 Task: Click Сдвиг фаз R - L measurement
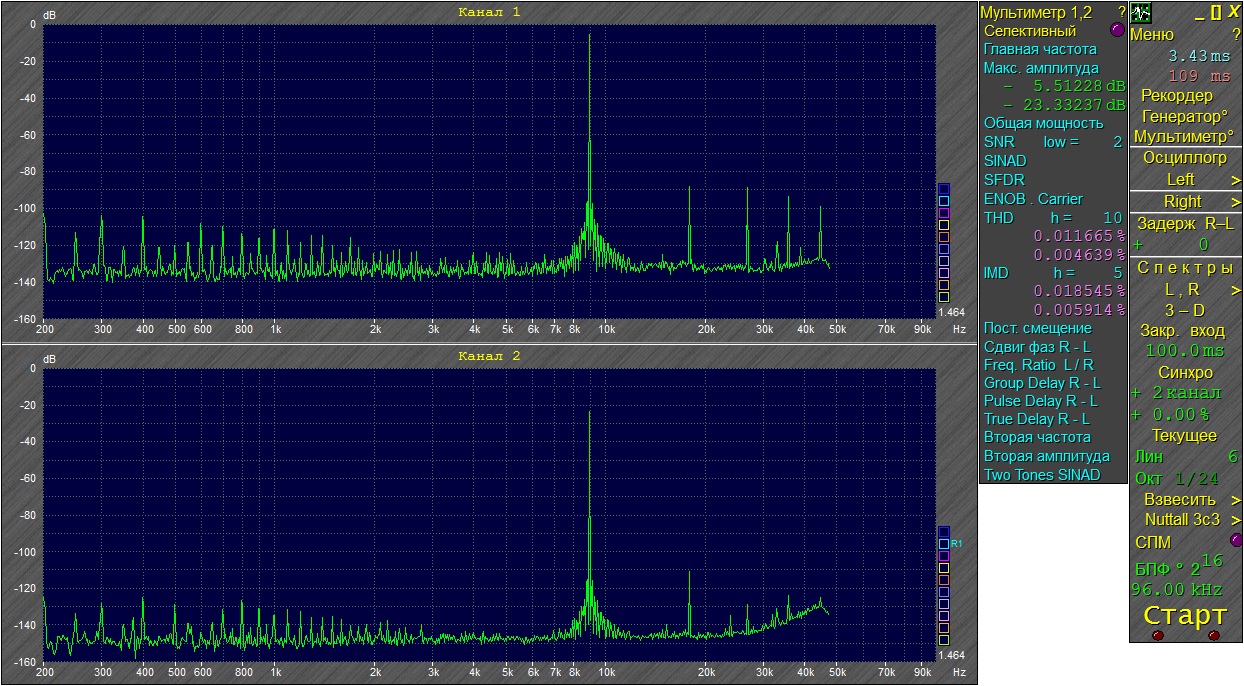point(1037,347)
